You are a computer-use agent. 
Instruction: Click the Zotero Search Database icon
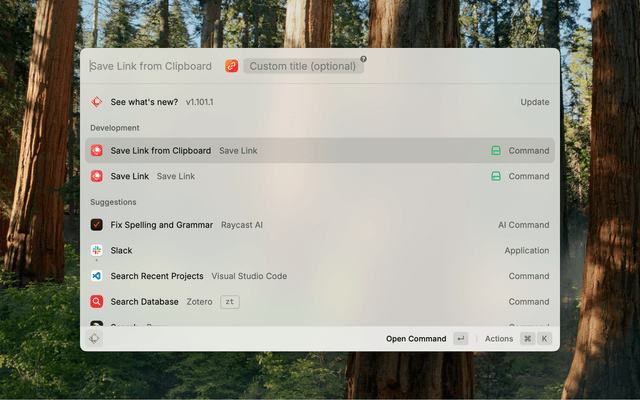(x=97, y=301)
